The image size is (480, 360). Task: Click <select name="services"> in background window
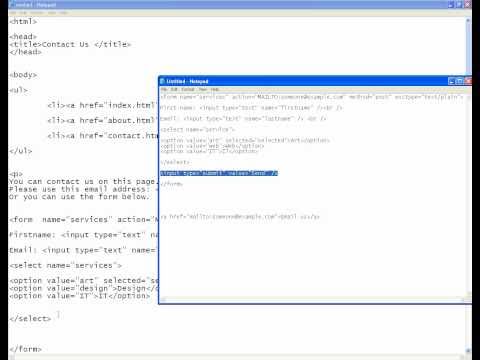[x=66, y=266]
